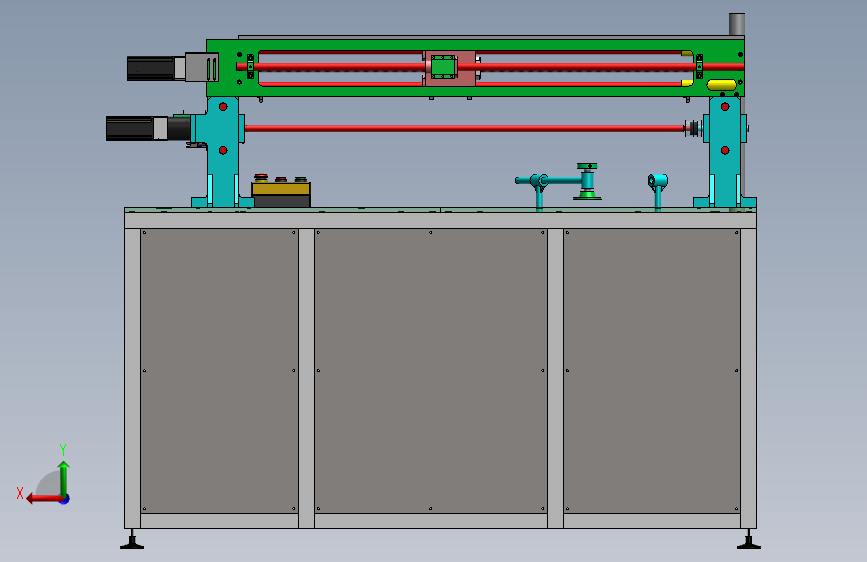Click the red X axis arrow of the triad
Screen dimensions: 867x562
[44, 498]
